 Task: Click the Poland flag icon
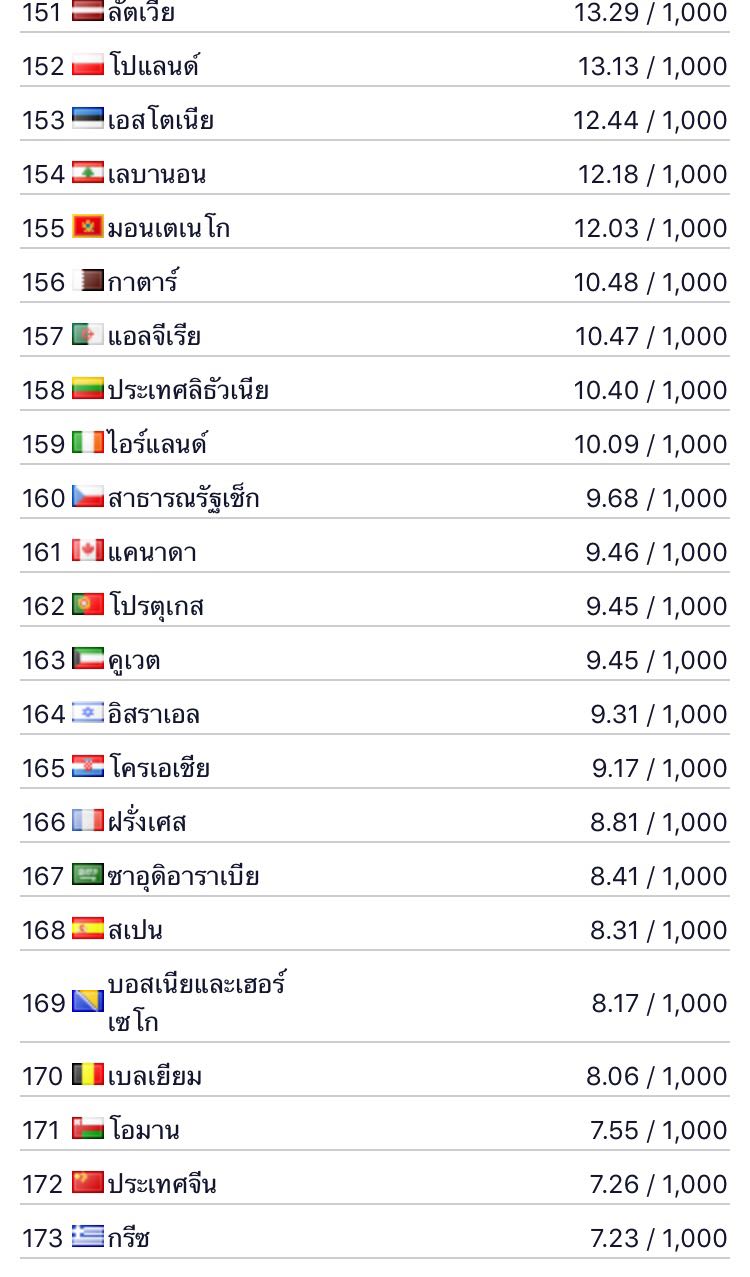pyautogui.click(x=88, y=66)
